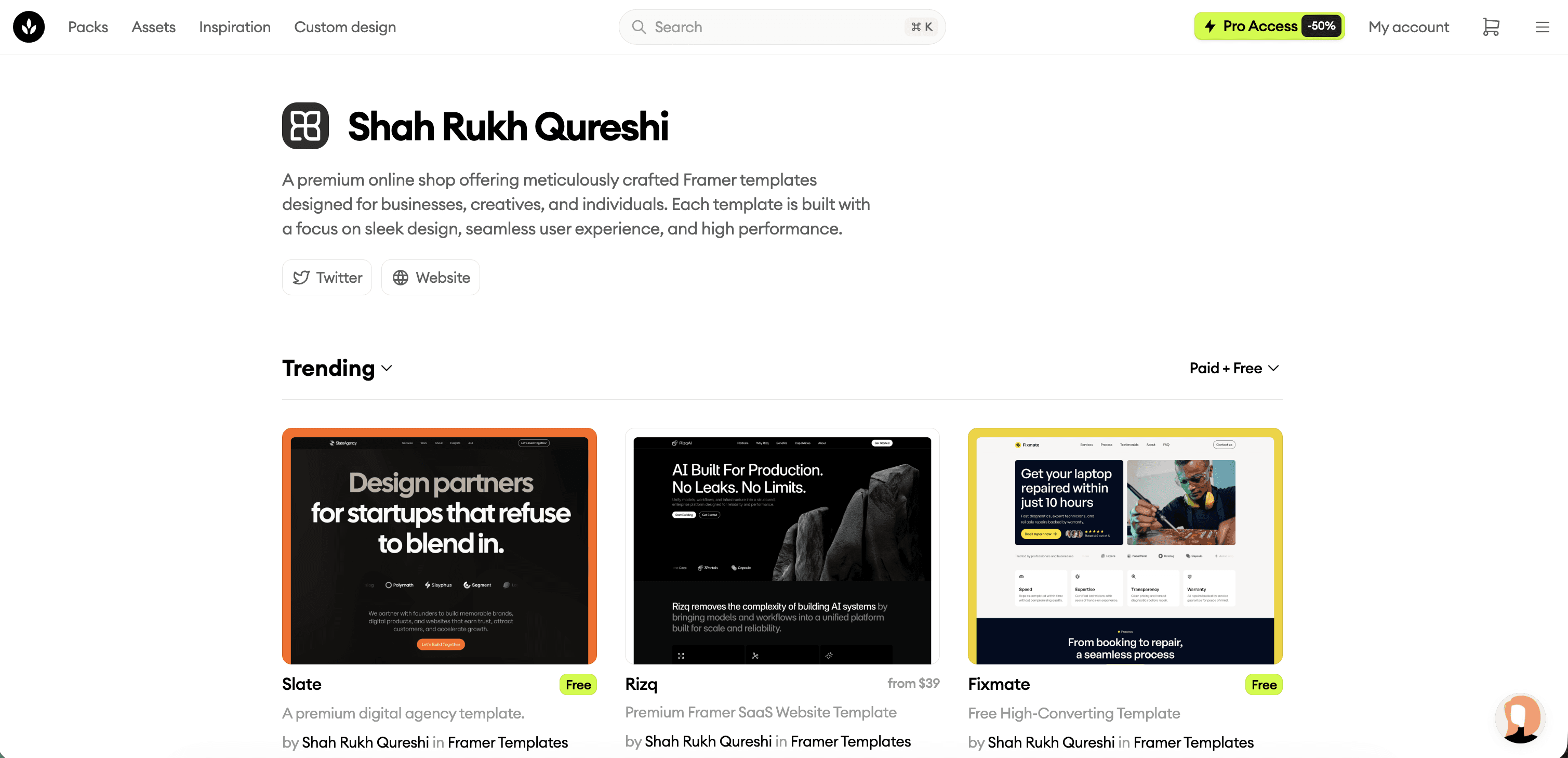Open Assets in the top navigation
1568x758 pixels.
tap(153, 27)
